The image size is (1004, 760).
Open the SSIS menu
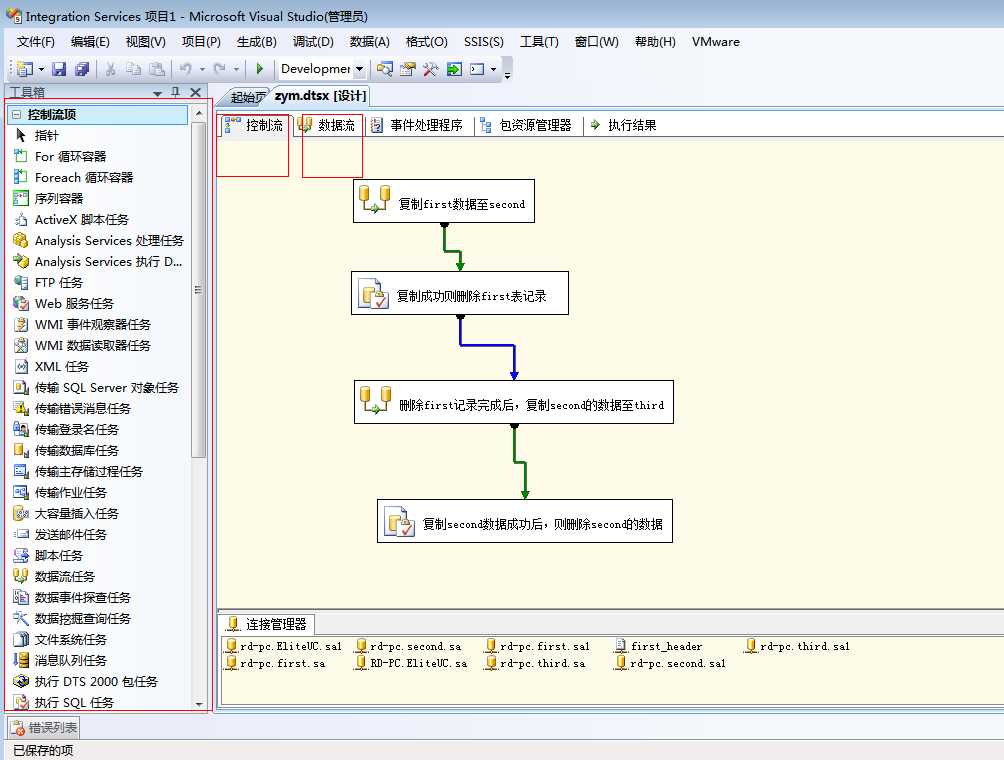click(483, 42)
